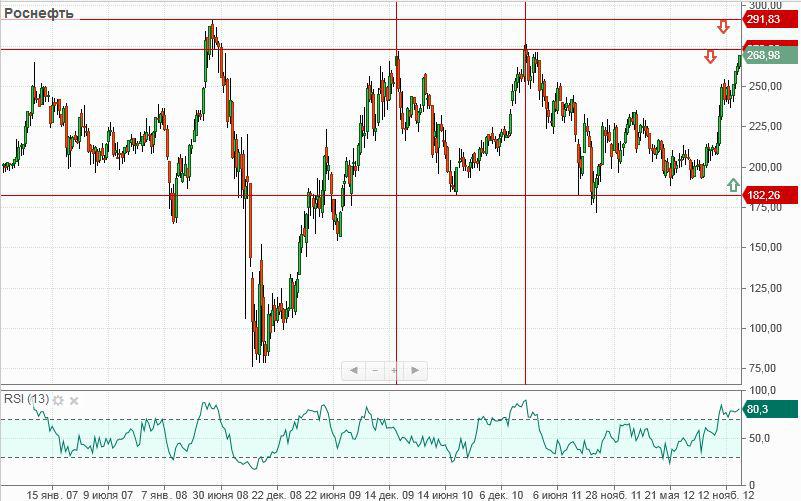Select the 268,98 current price label
This screenshot has width=801, height=501.
[770, 55]
